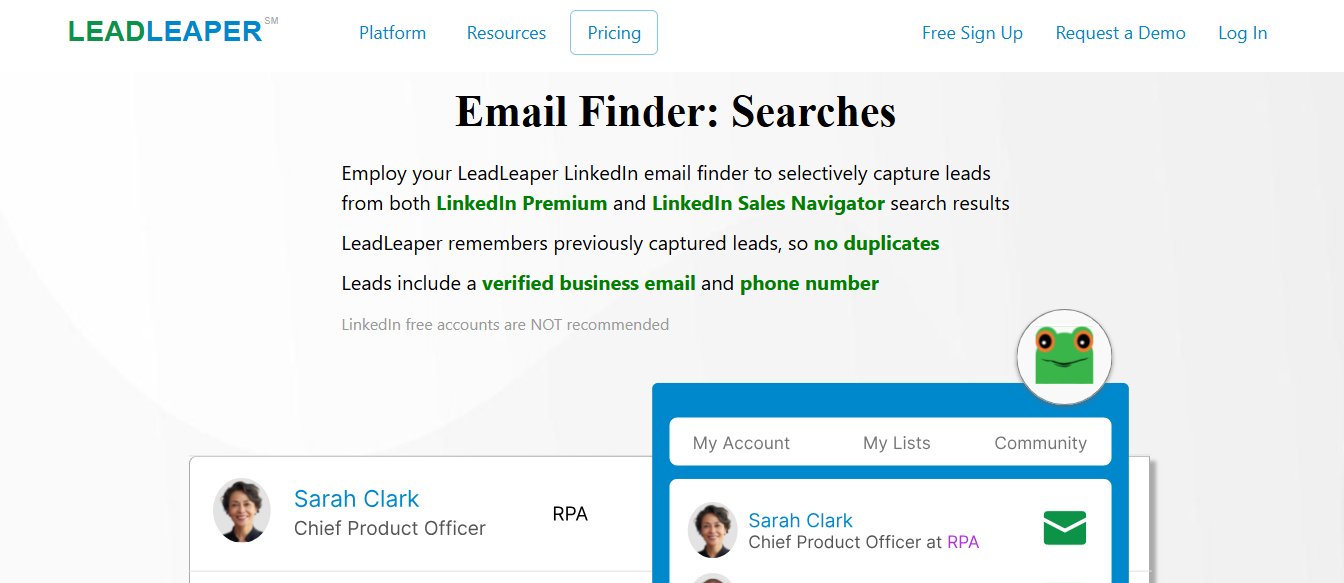Click Sarah Clark's profile photo on the white card
Image resolution: width=1344 pixels, height=583 pixels.
pyautogui.click(x=241, y=511)
